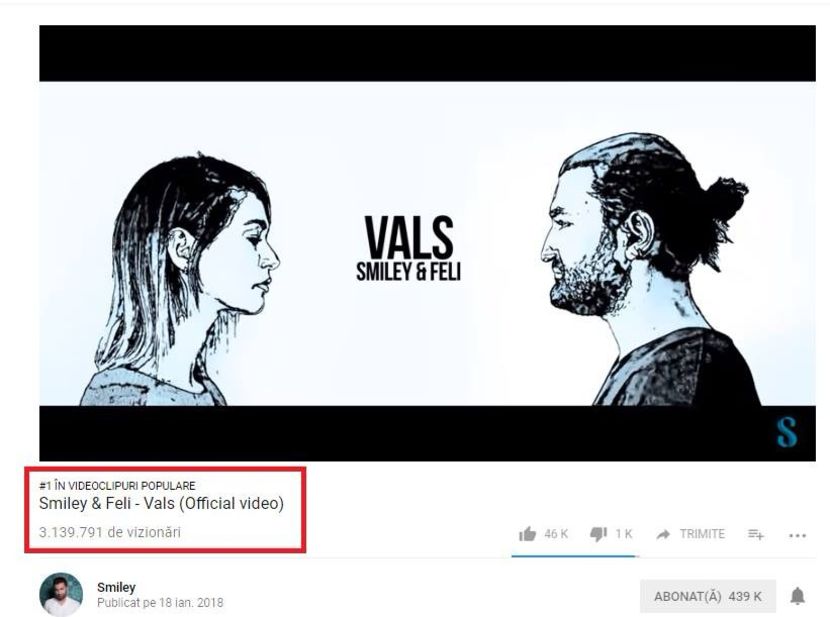Click the share arrow icon
The height and width of the screenshot is (617, 830).
[x=663, y=534]
